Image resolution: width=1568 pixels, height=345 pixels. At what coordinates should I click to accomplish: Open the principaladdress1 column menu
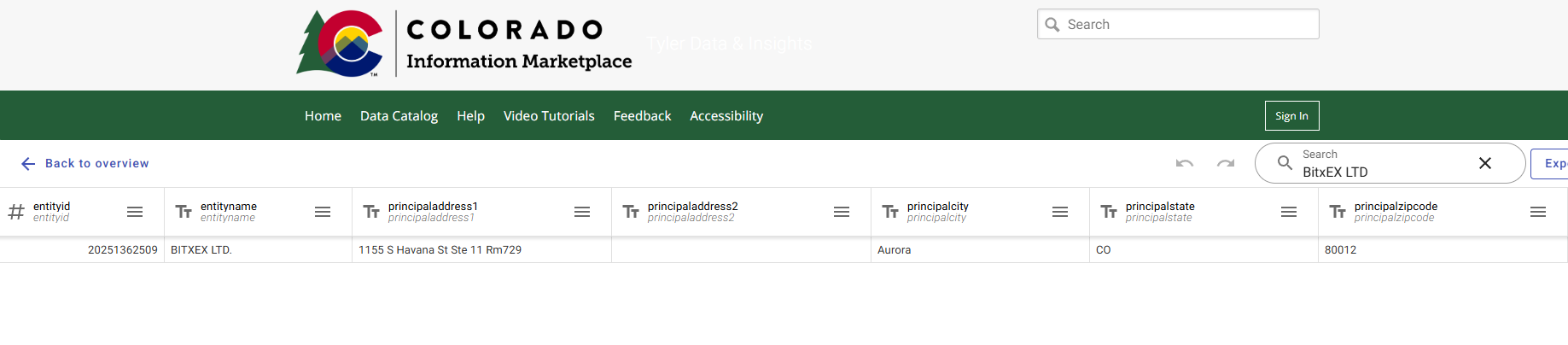point(582,212)
